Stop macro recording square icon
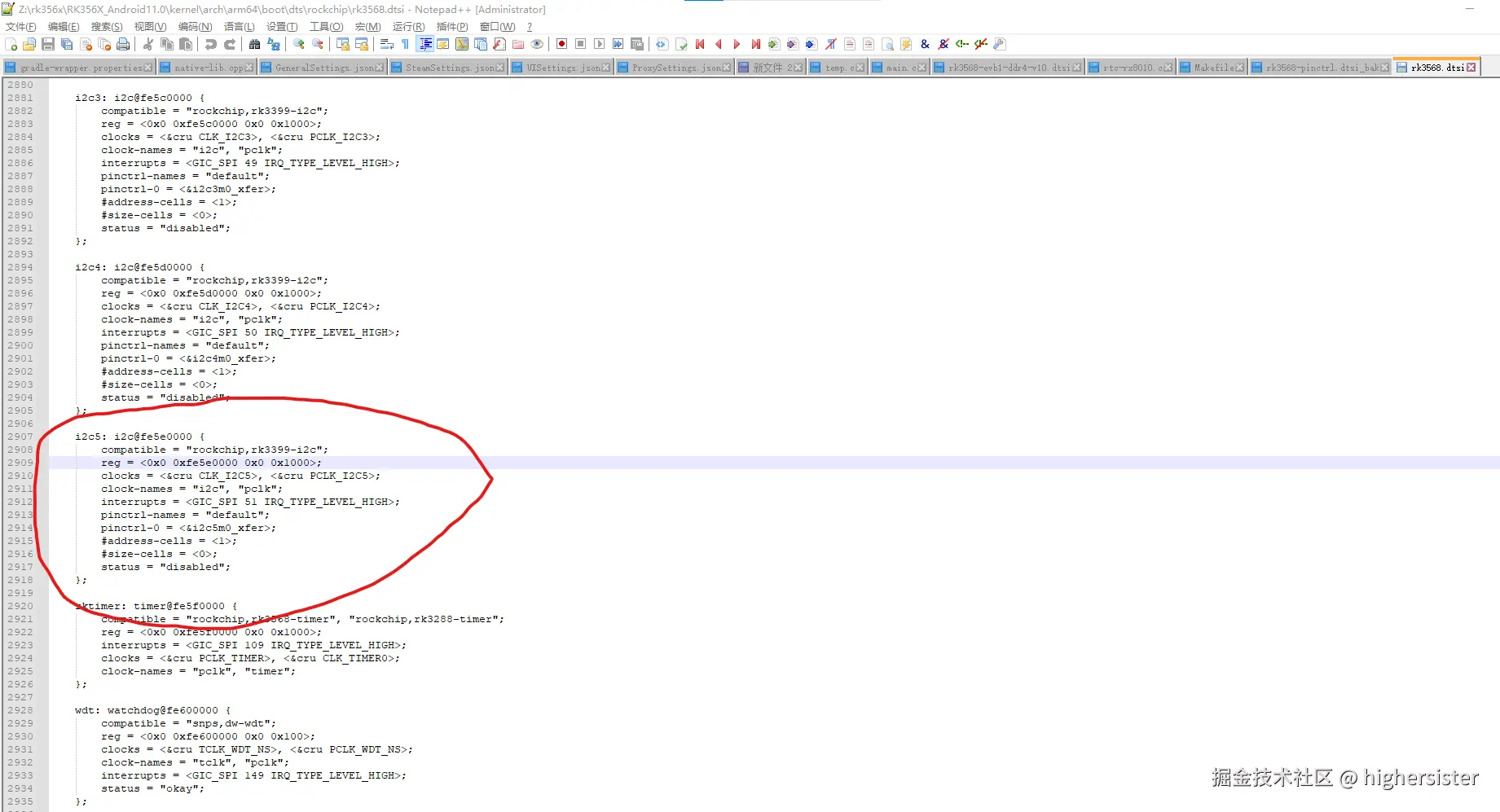Image resolution: width=1500 pixels, height=812 pixels. pos(581,44)
